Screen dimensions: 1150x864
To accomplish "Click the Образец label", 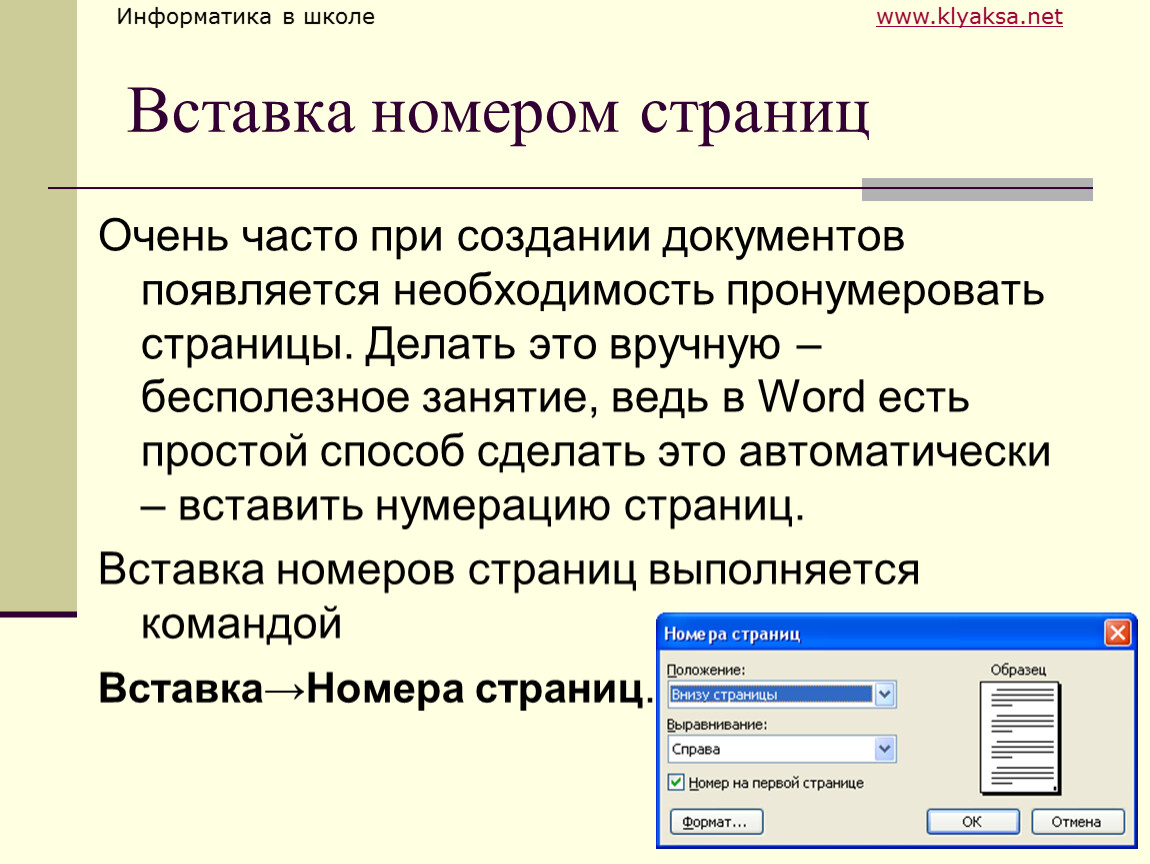I will (x=1018, y=670).
